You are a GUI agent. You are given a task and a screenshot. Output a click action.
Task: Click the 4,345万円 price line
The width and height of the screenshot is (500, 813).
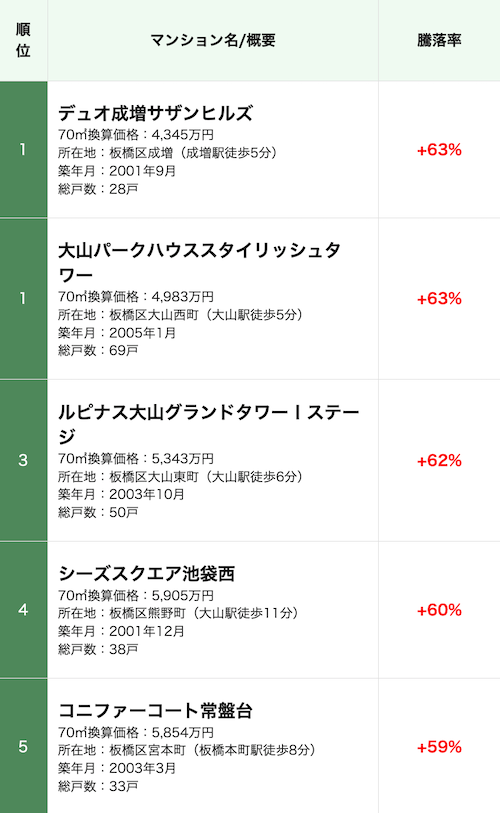(x=135, y=135)
